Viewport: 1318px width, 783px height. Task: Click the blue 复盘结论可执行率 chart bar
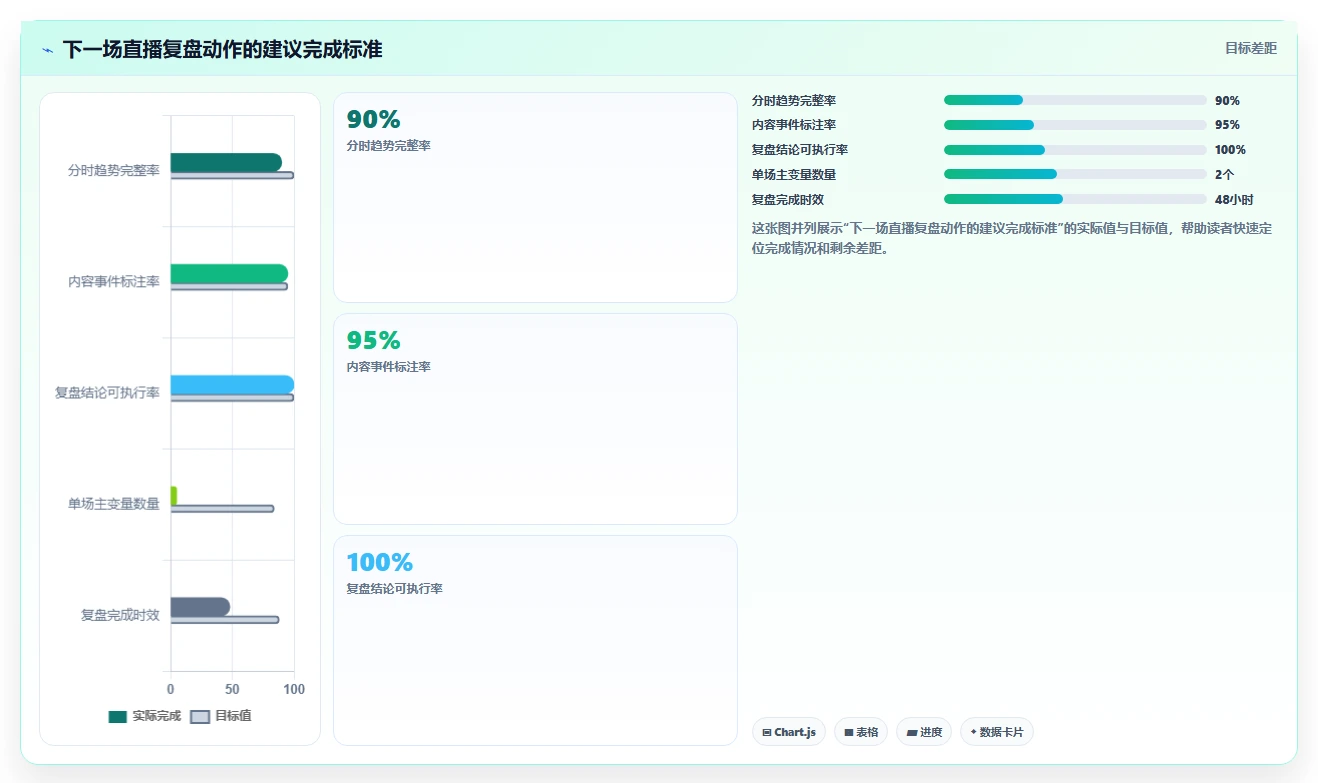(x=232, y=385)
